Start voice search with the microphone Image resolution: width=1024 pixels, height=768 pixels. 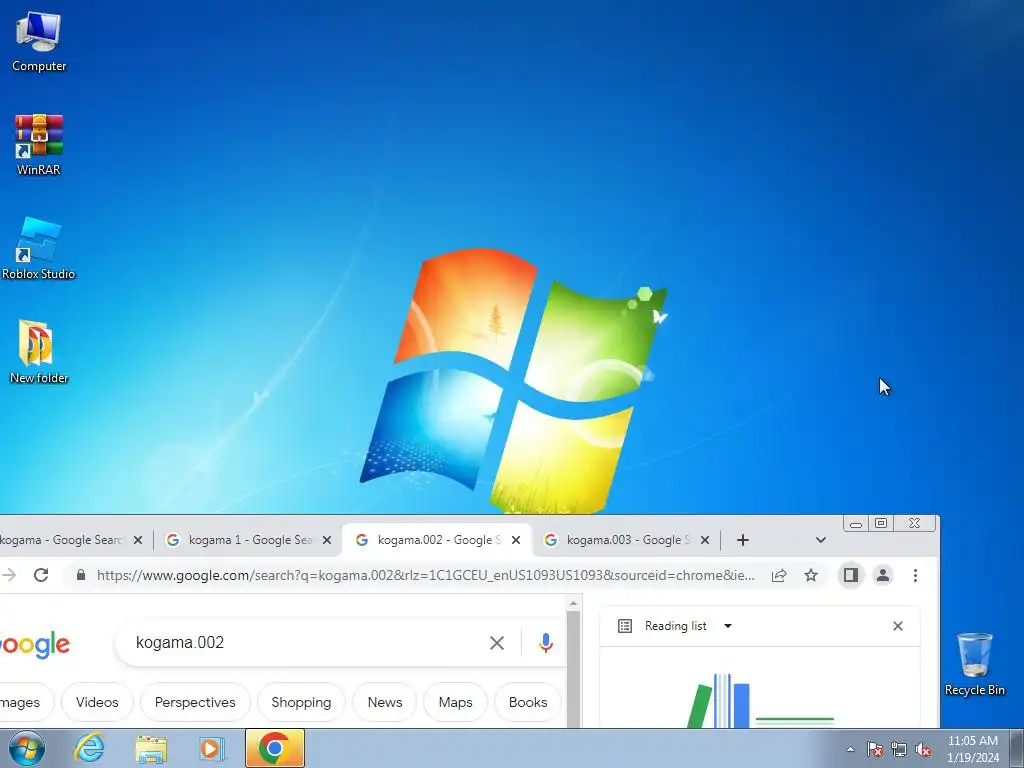click(x=545, y=643)
